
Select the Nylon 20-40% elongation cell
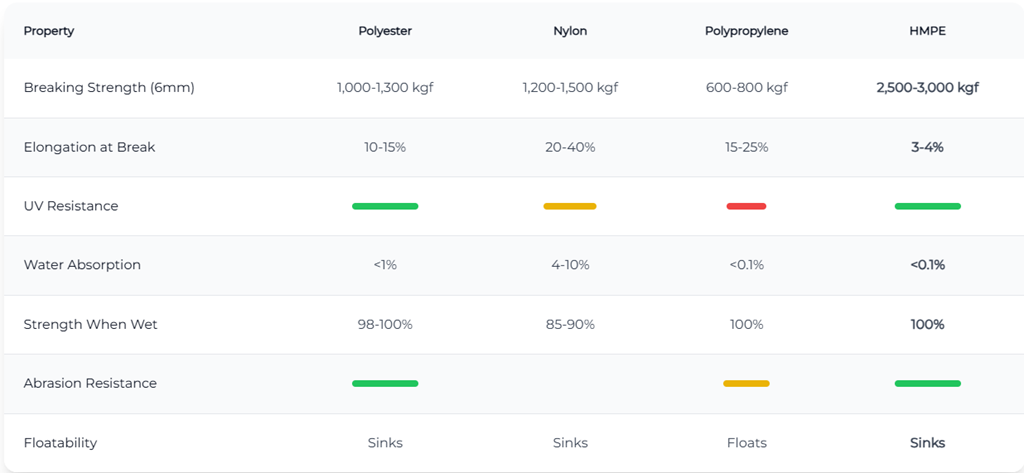(x=570, y=147)
